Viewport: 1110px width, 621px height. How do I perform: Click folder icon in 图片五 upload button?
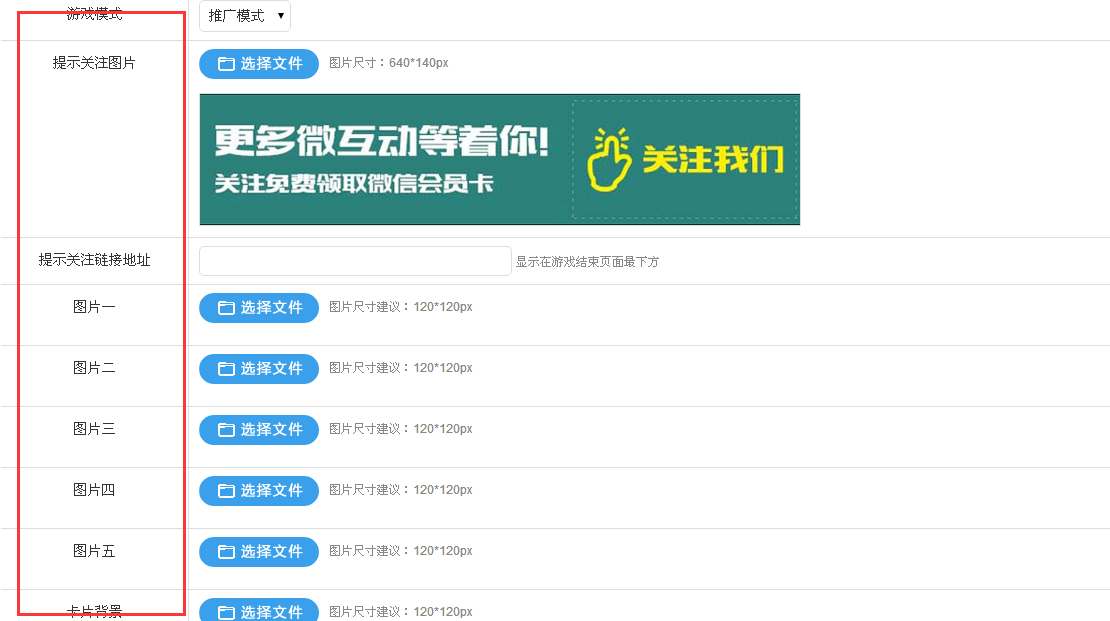[226, 552]
